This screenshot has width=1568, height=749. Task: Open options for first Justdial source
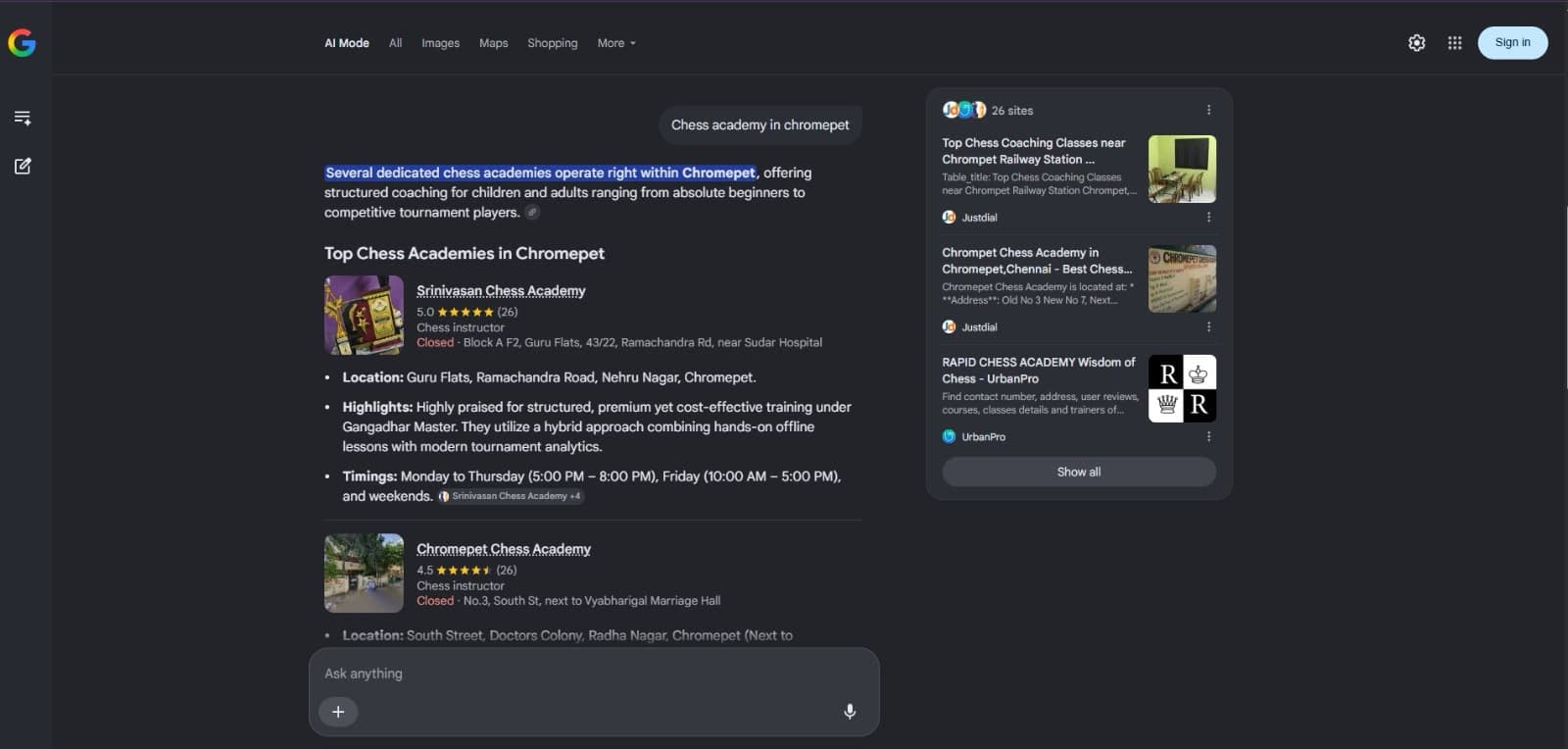pos(1208,218)
